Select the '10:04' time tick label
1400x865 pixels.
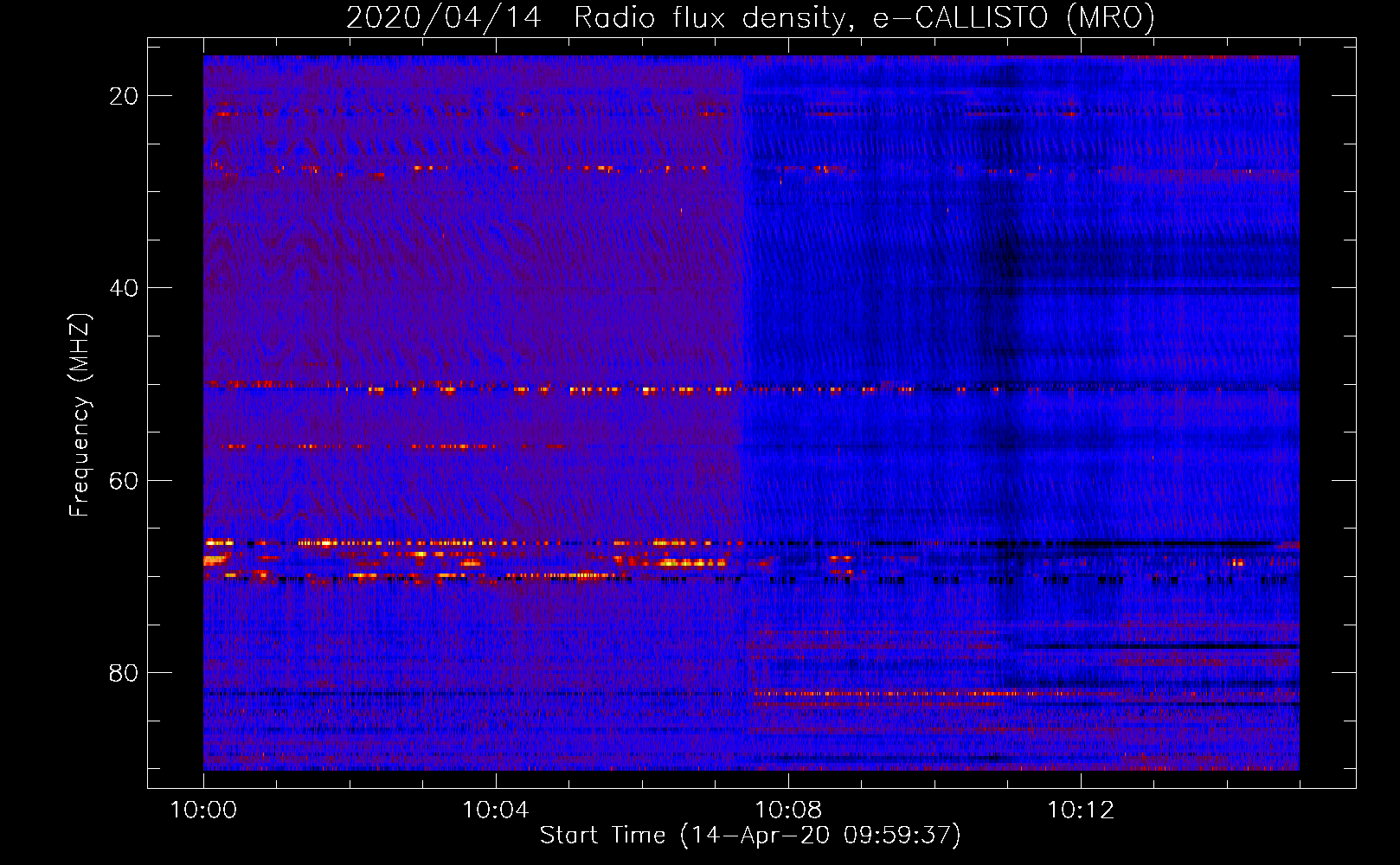(x=496, y=811)
